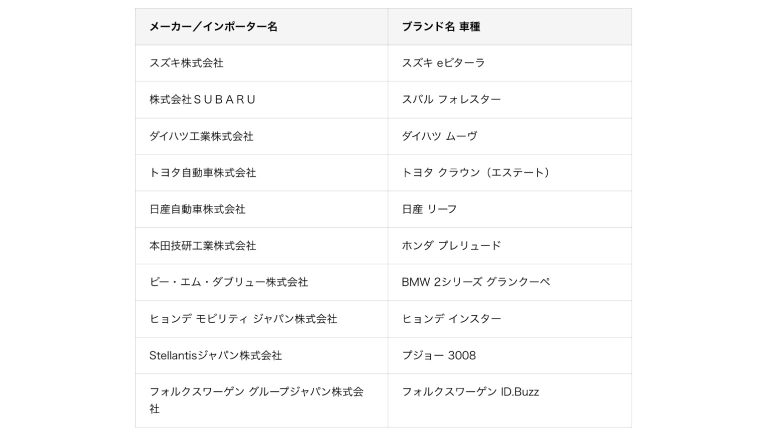The image size is (770, 433).
Task: Click the メーカー／インポーター名 column header
Action: pos(213,27)
